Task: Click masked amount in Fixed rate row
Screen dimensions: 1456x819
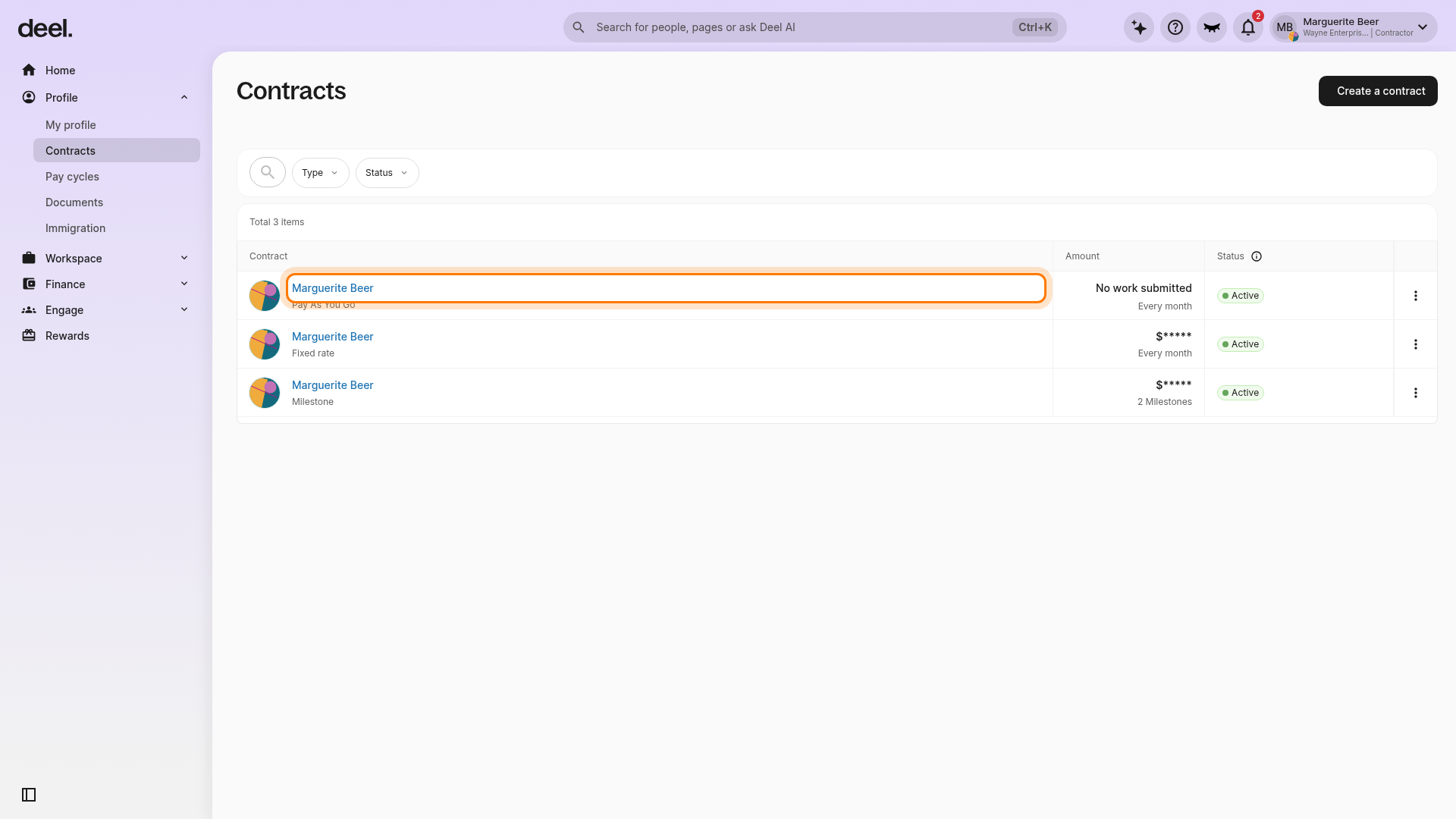Action: pyautogui.click(x=1174, y=337)
